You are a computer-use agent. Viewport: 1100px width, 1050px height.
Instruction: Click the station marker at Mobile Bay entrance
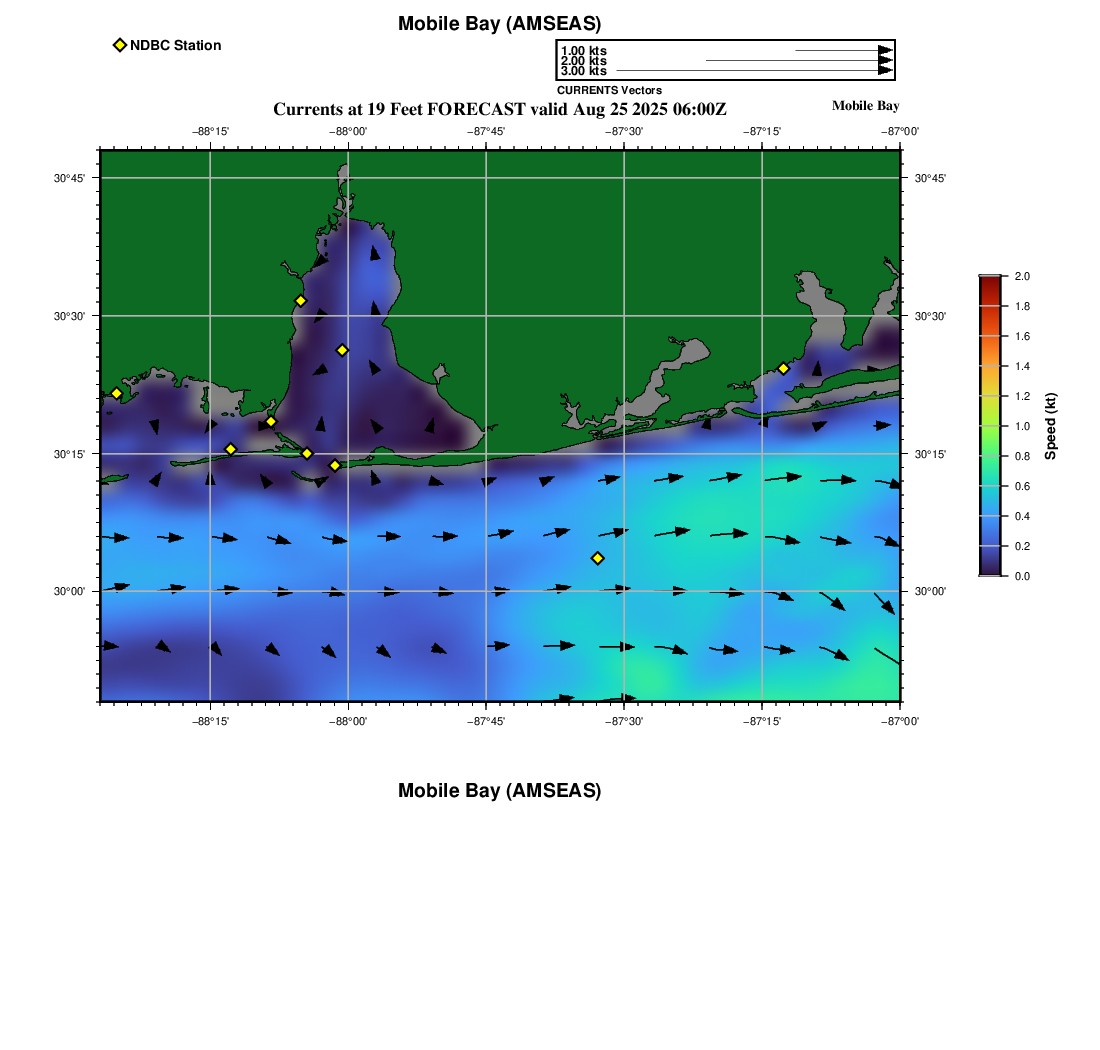point(335,465)
